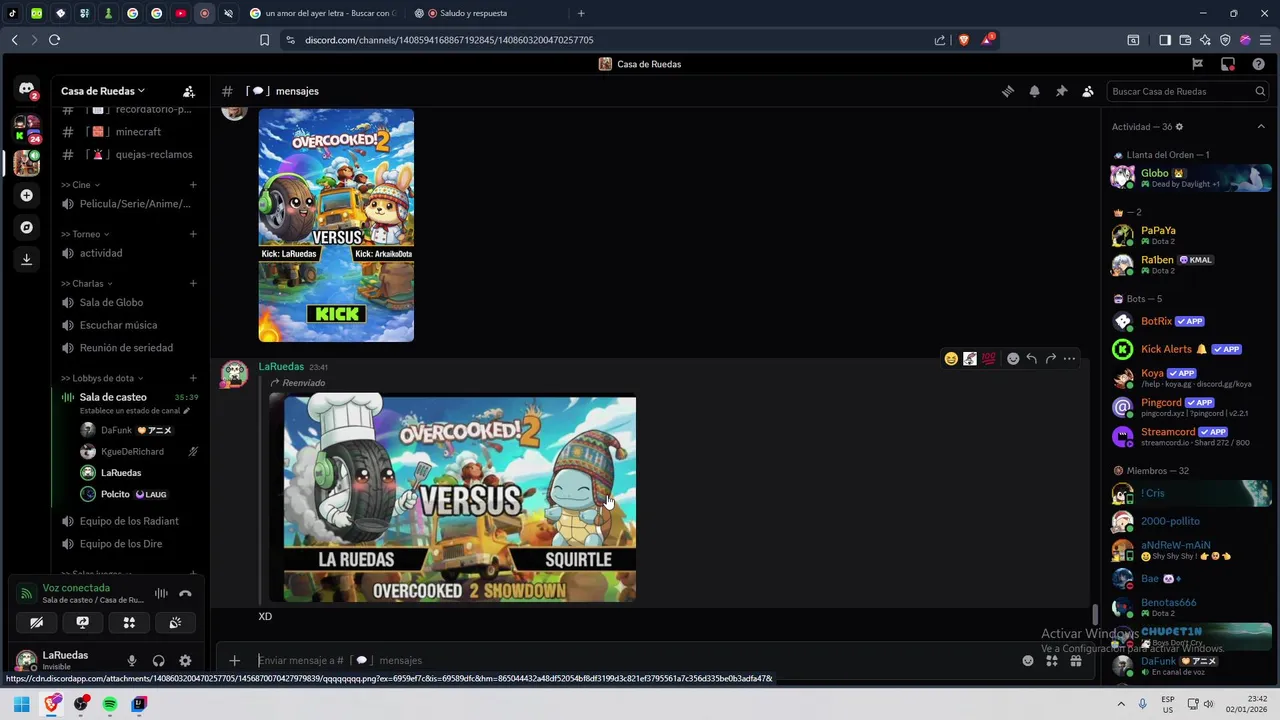Collapse the Torneo category

coord(86,234)
